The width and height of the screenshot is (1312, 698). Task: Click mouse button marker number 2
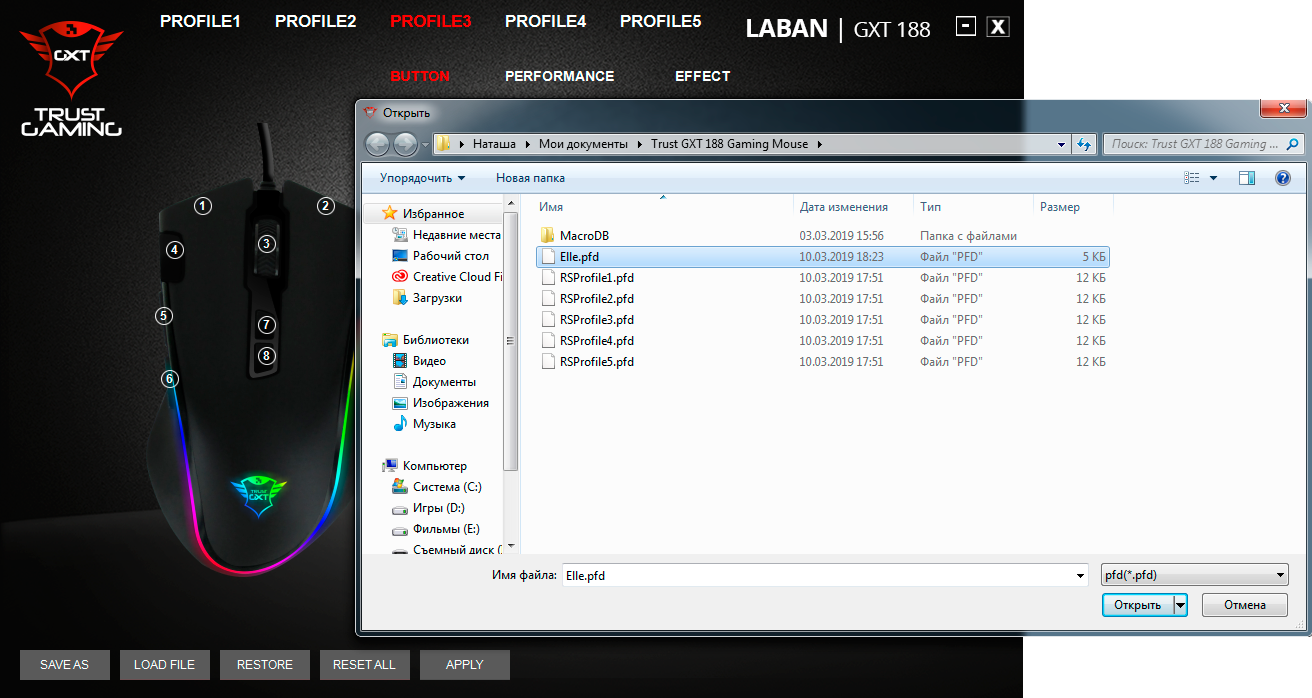pos(325,206)
